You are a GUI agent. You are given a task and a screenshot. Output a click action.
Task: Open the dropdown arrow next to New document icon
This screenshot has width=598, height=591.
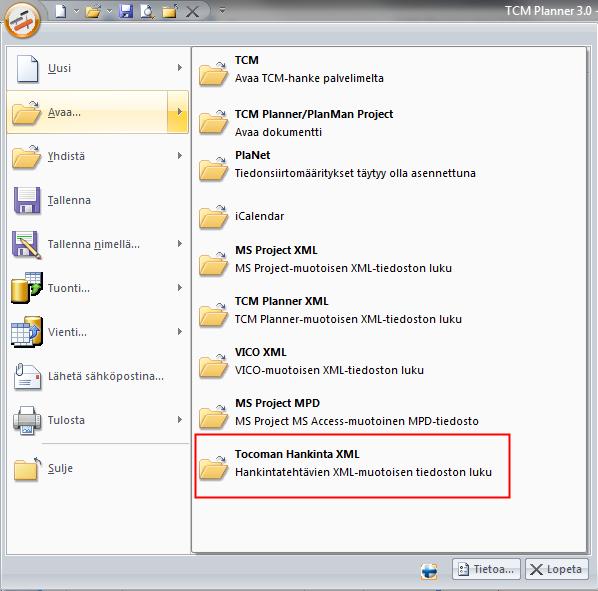76,11
